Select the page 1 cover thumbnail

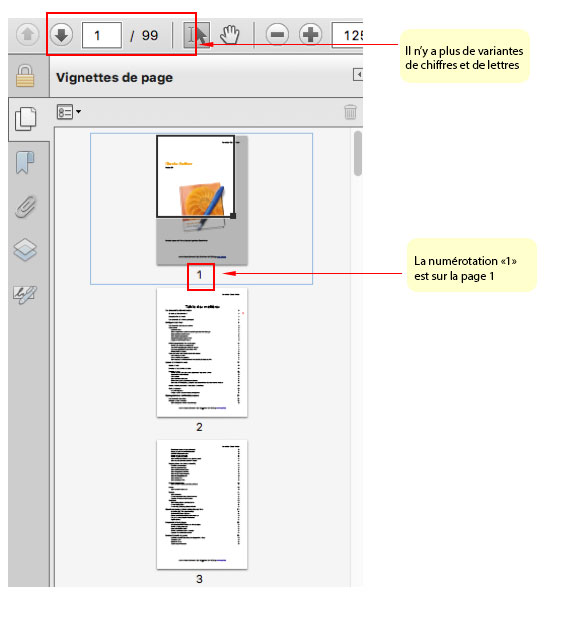click(202, 201)
